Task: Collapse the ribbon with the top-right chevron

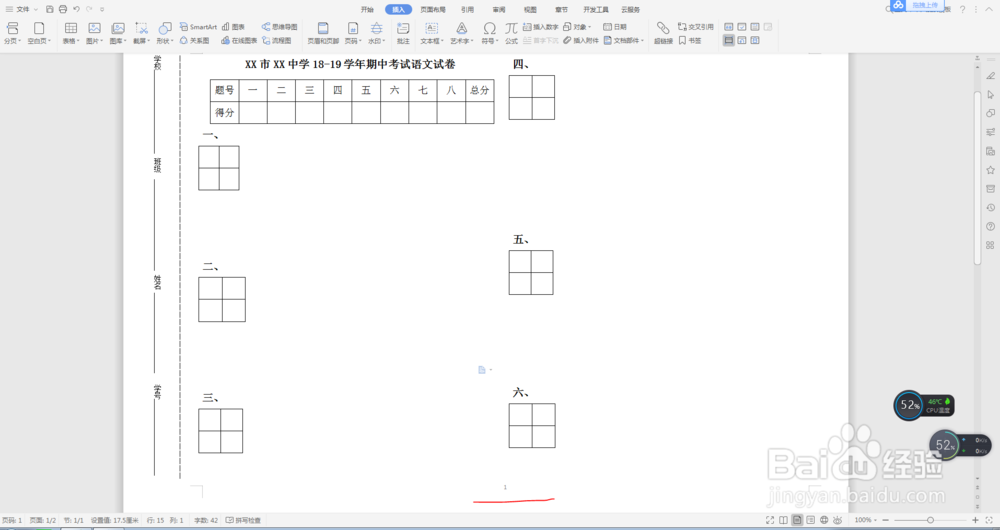Action: point(989,10)
